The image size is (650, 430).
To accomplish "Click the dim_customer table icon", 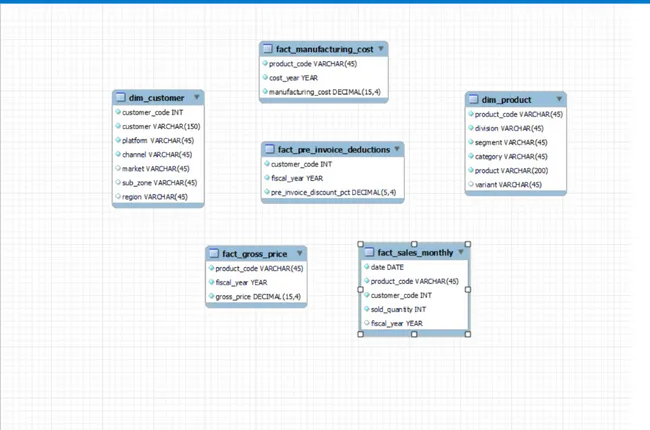I will (121, 98).
